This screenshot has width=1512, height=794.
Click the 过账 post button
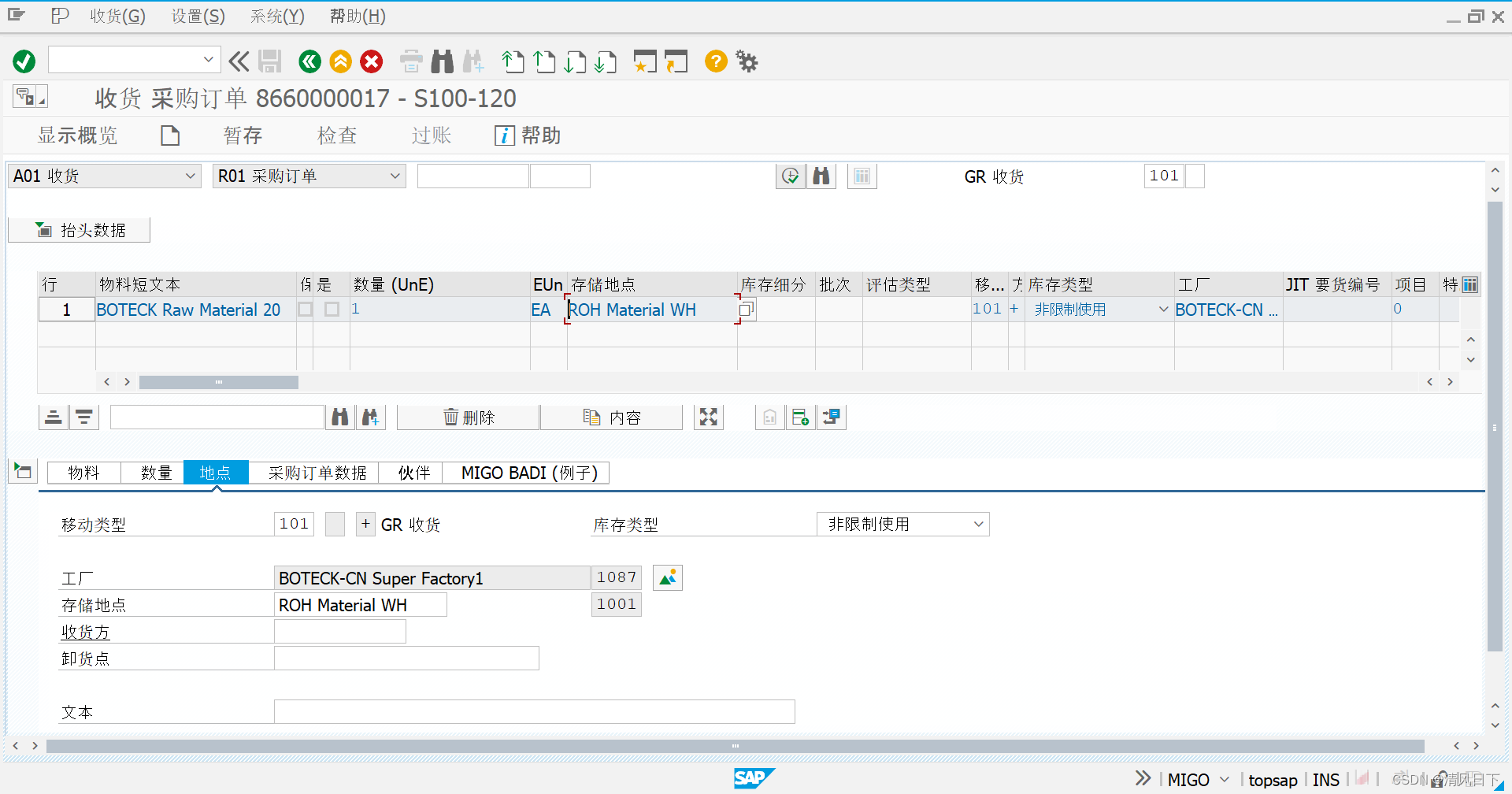pos(431,135)
